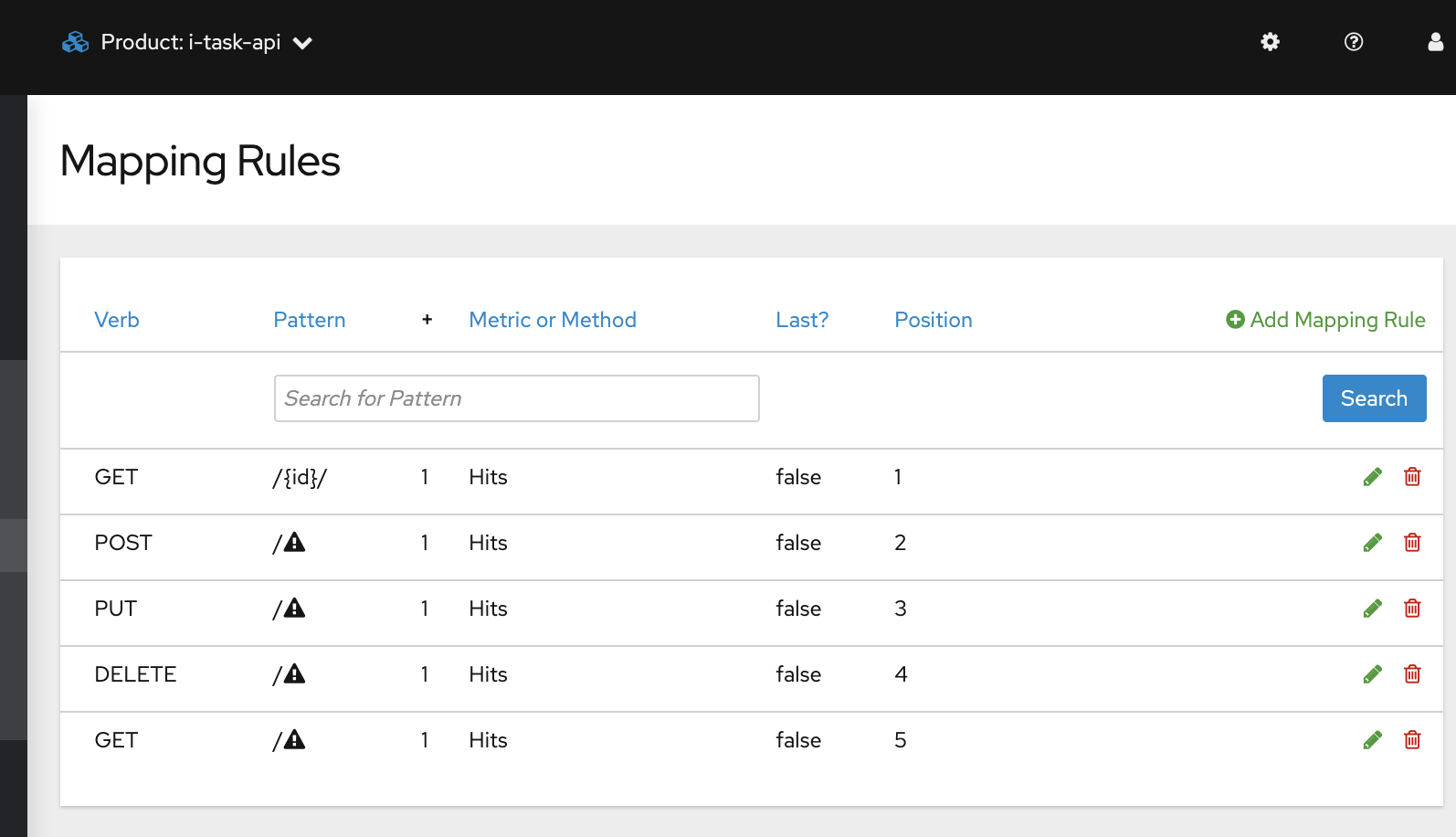Viewport: 1456px width, 837px height.
Task: Click position value 2
Action: (901, 543)
